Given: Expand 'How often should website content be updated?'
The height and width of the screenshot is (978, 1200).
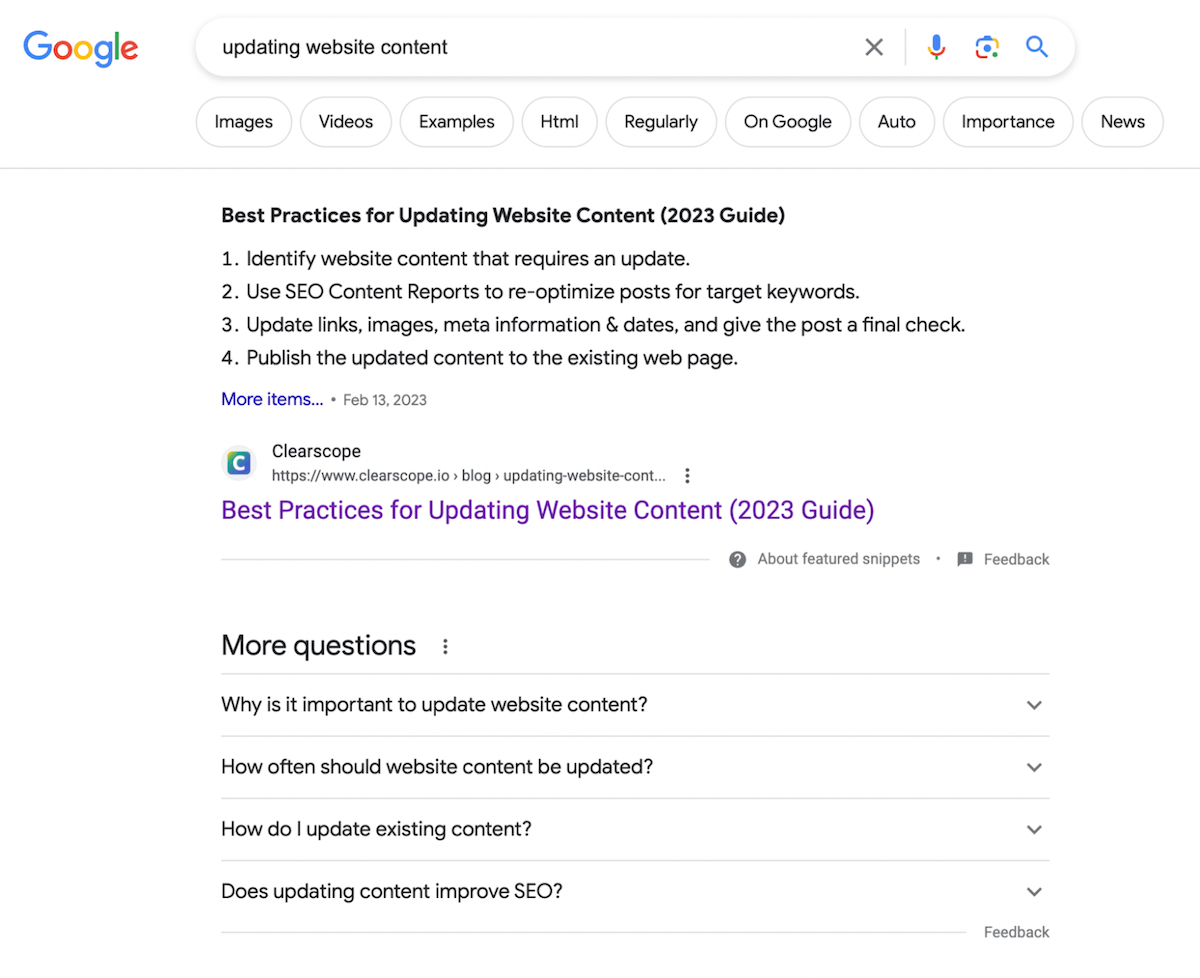Looking at the screenshot, I should [x=1034, y=767].
